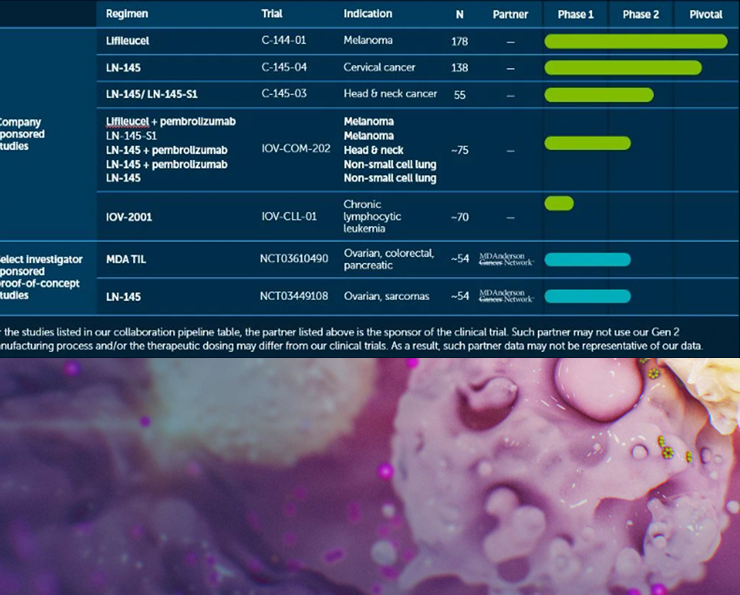
Task: Select trial code C-145-03
Action: 284,93
